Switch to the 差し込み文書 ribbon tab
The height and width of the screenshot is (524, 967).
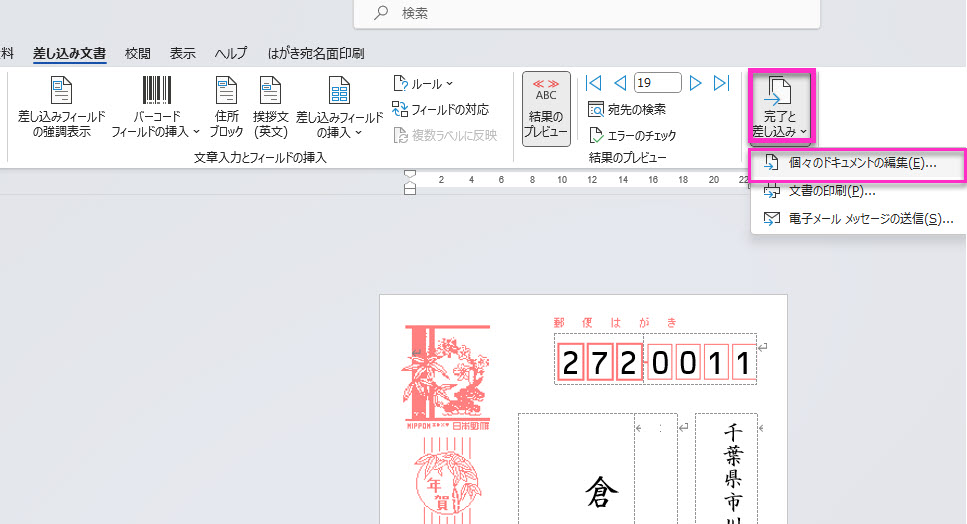69,54
